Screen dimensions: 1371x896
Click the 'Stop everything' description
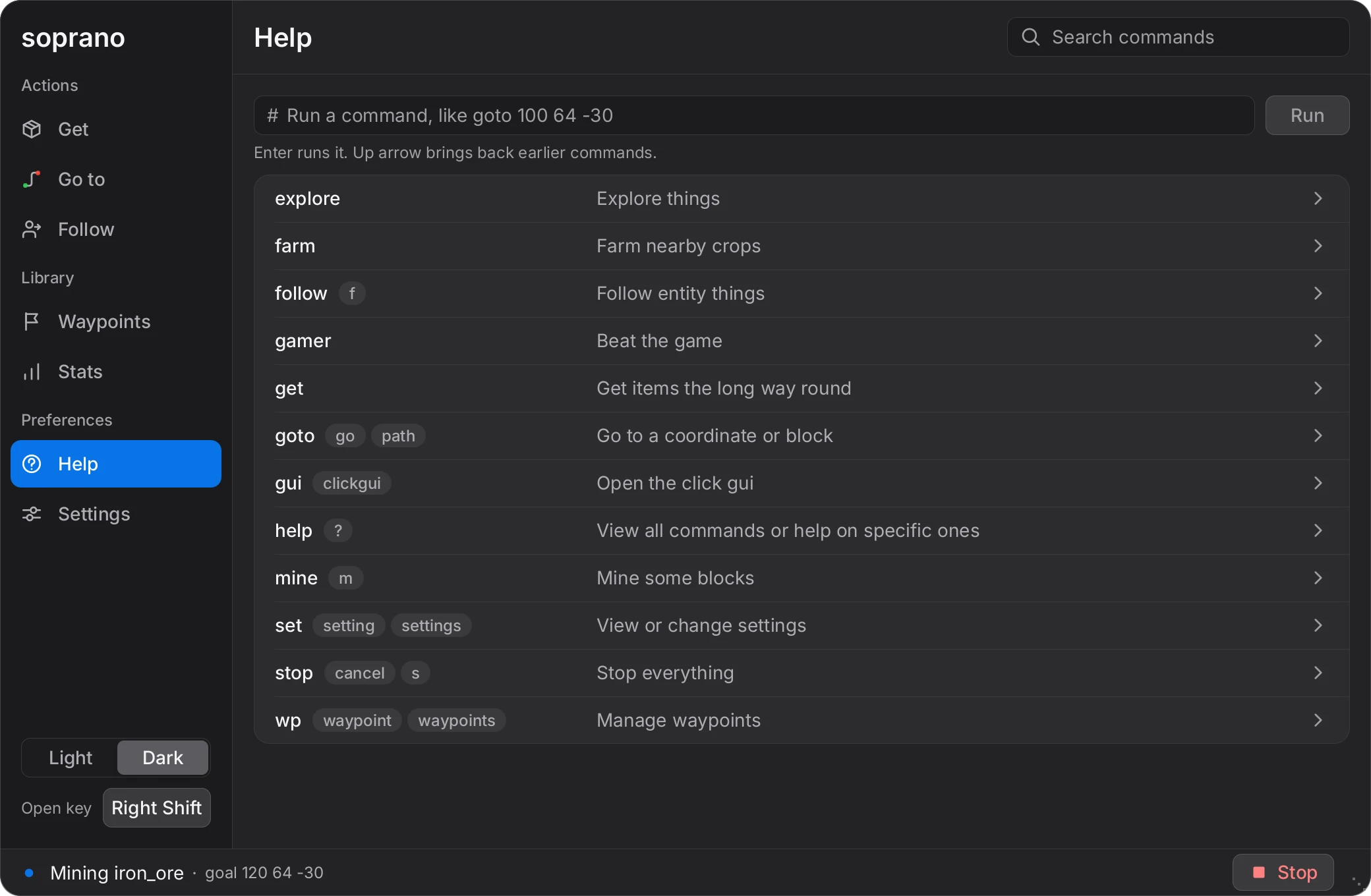coord(665,673)
